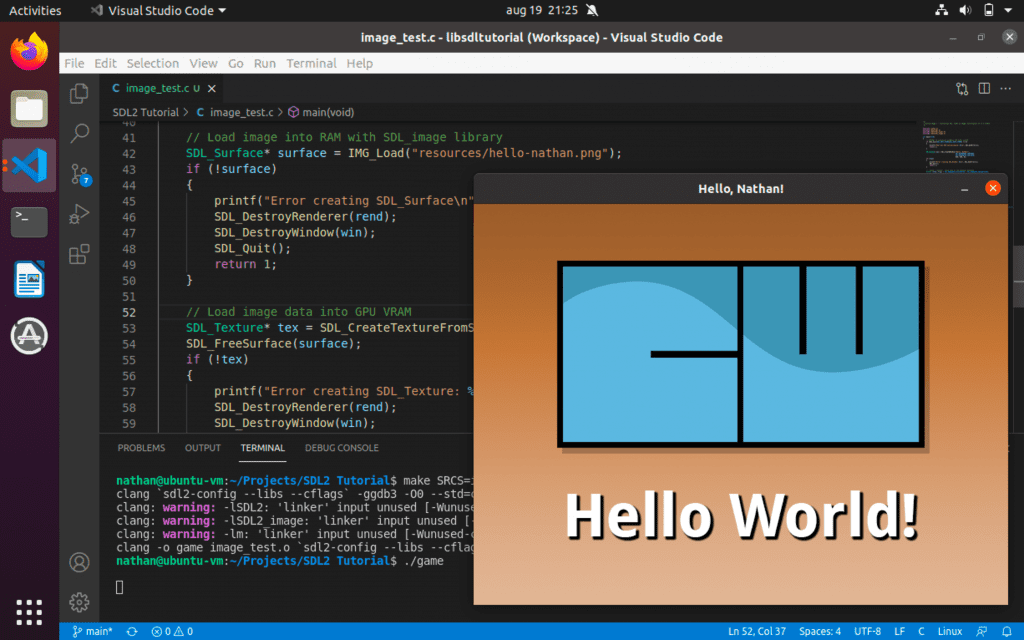Open the Manage gear icon

click(x=79, y=602)
